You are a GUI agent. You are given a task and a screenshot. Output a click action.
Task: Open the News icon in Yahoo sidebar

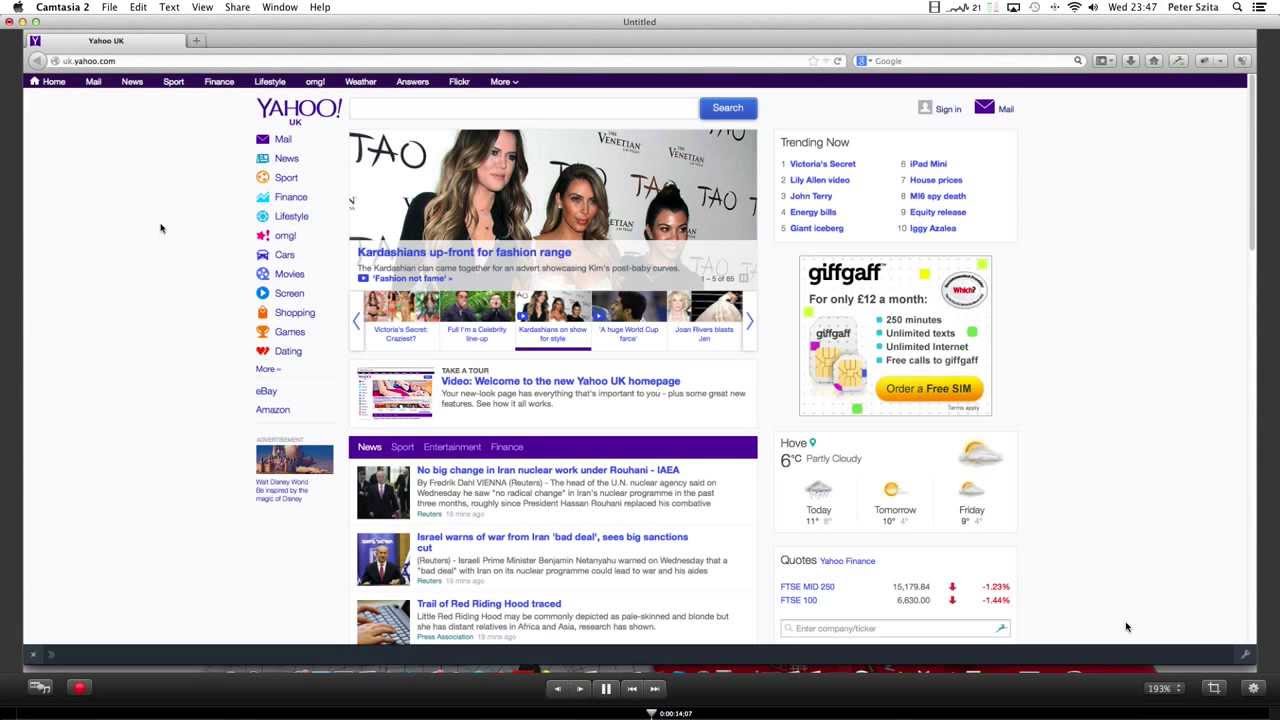click(x=262, y=158)
